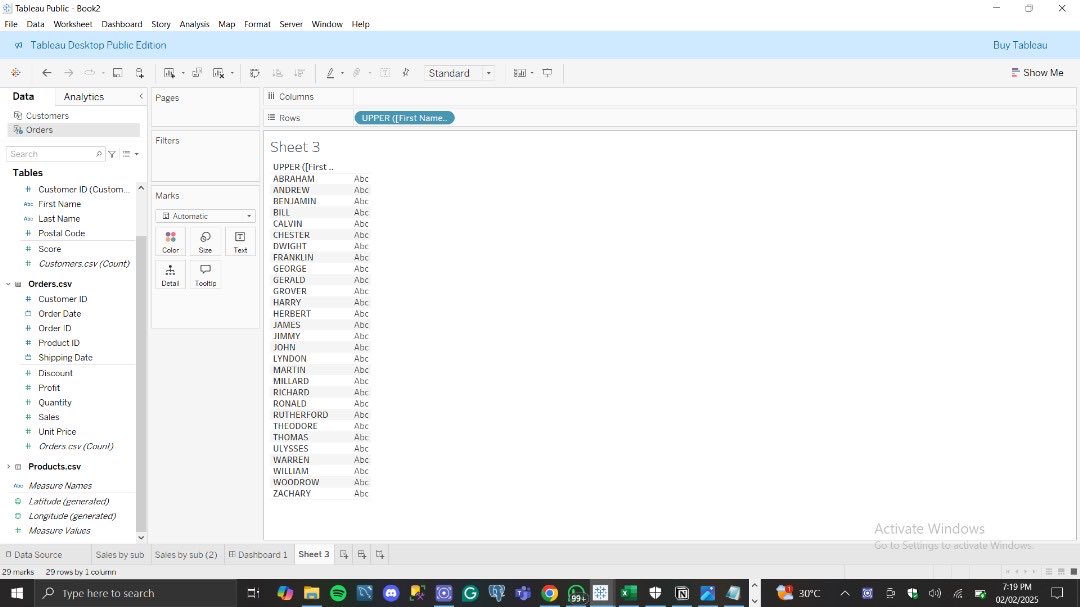Open Google Chrome from the taskbar
Viewport: 1080px width, 607px height.
point(549,593)
